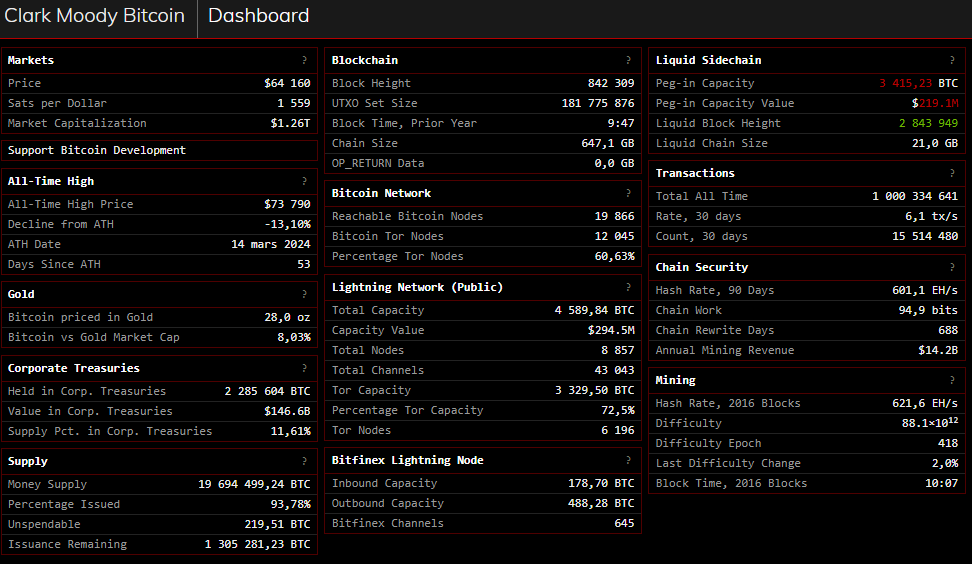Click the Supply panel help icon
The image size is (972, 564).
(304, 462)
